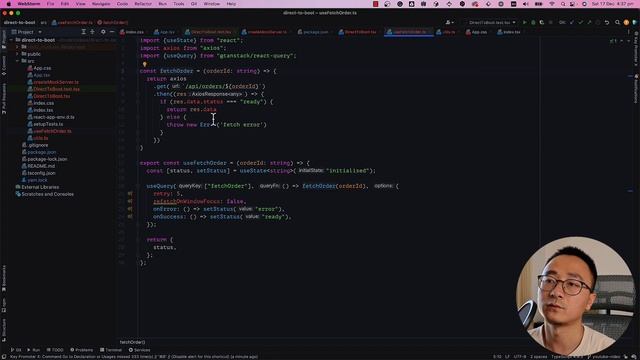640x360 pixels.
Task: Click the expand all icon in Project panel
Action: [x=84, y=32]
